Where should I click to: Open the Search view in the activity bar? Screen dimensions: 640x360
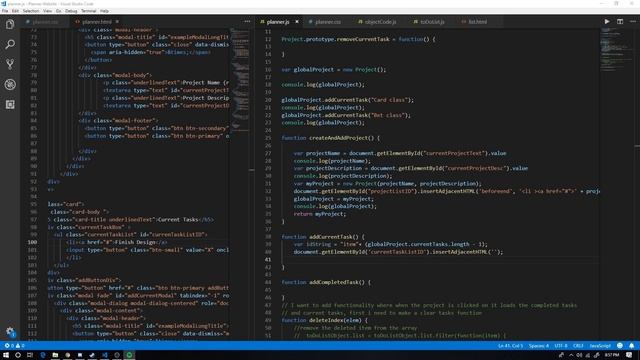point(10,44)
